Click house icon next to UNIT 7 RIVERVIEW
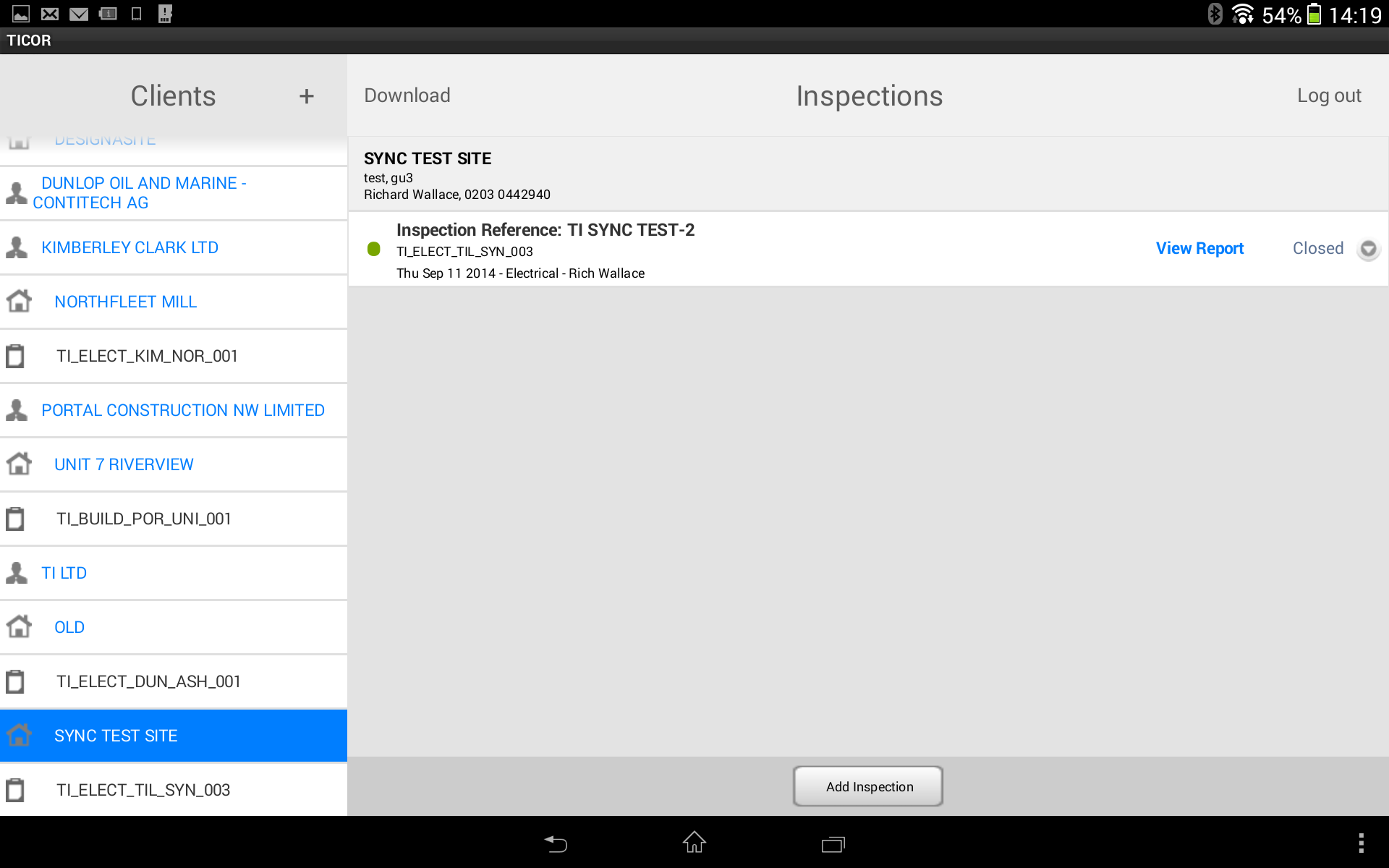 click(19, 464)
